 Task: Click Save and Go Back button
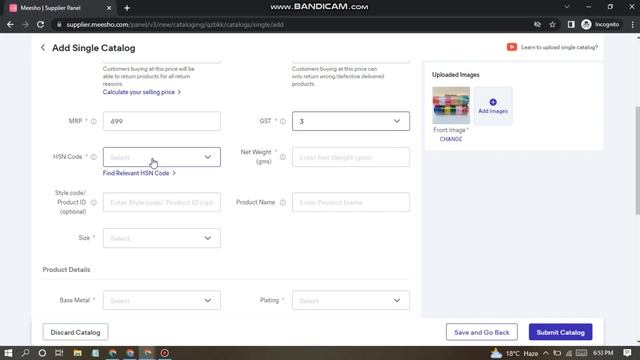tap(482, 332)
